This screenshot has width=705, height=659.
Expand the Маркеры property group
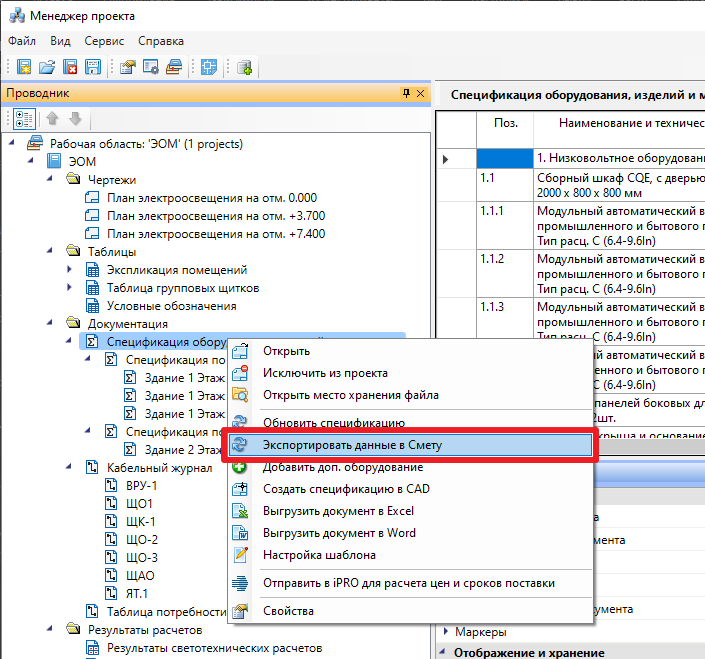pyautogui.click(x=446, y=632)
